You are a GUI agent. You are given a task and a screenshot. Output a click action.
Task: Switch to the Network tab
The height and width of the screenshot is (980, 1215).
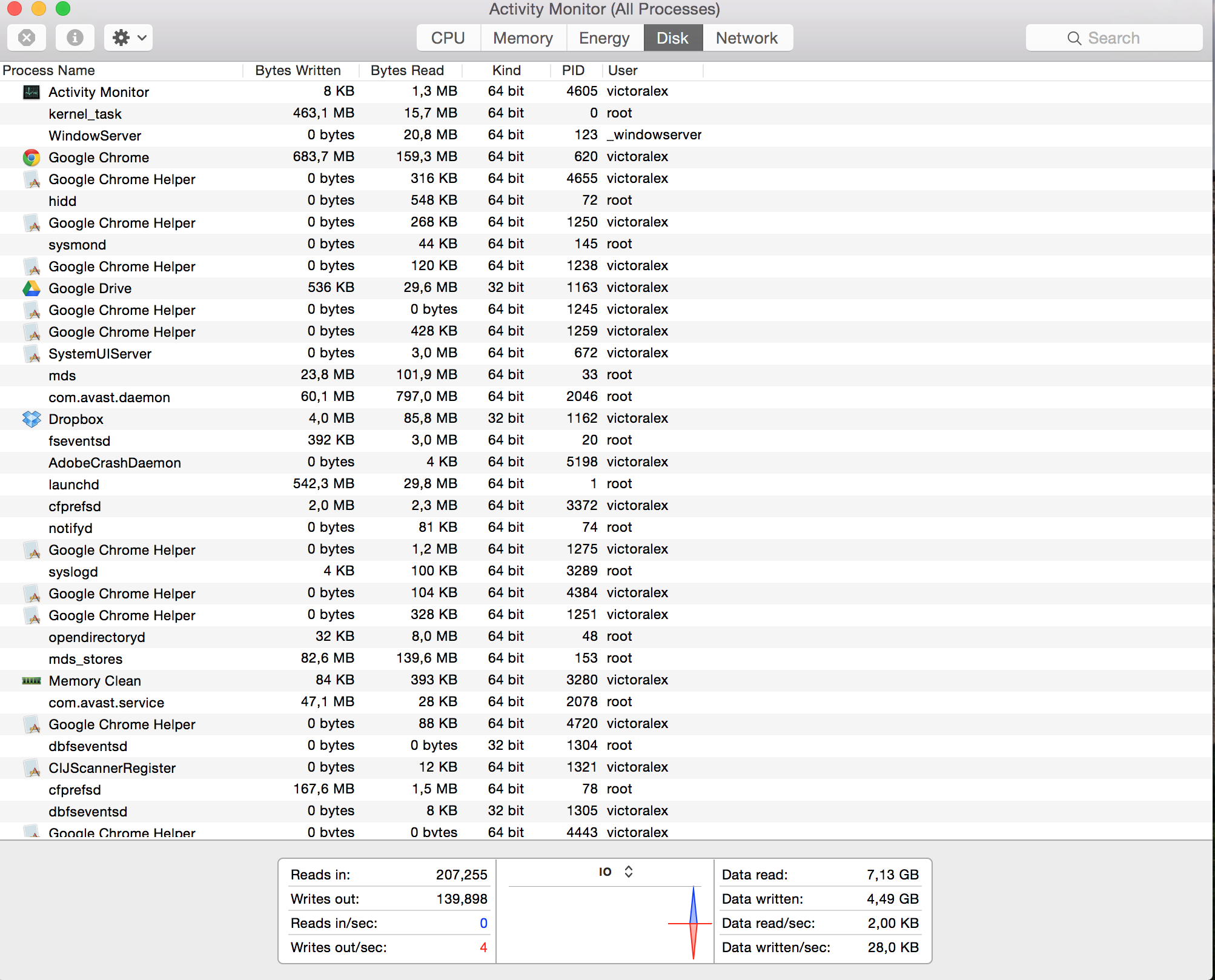point(747,38)
